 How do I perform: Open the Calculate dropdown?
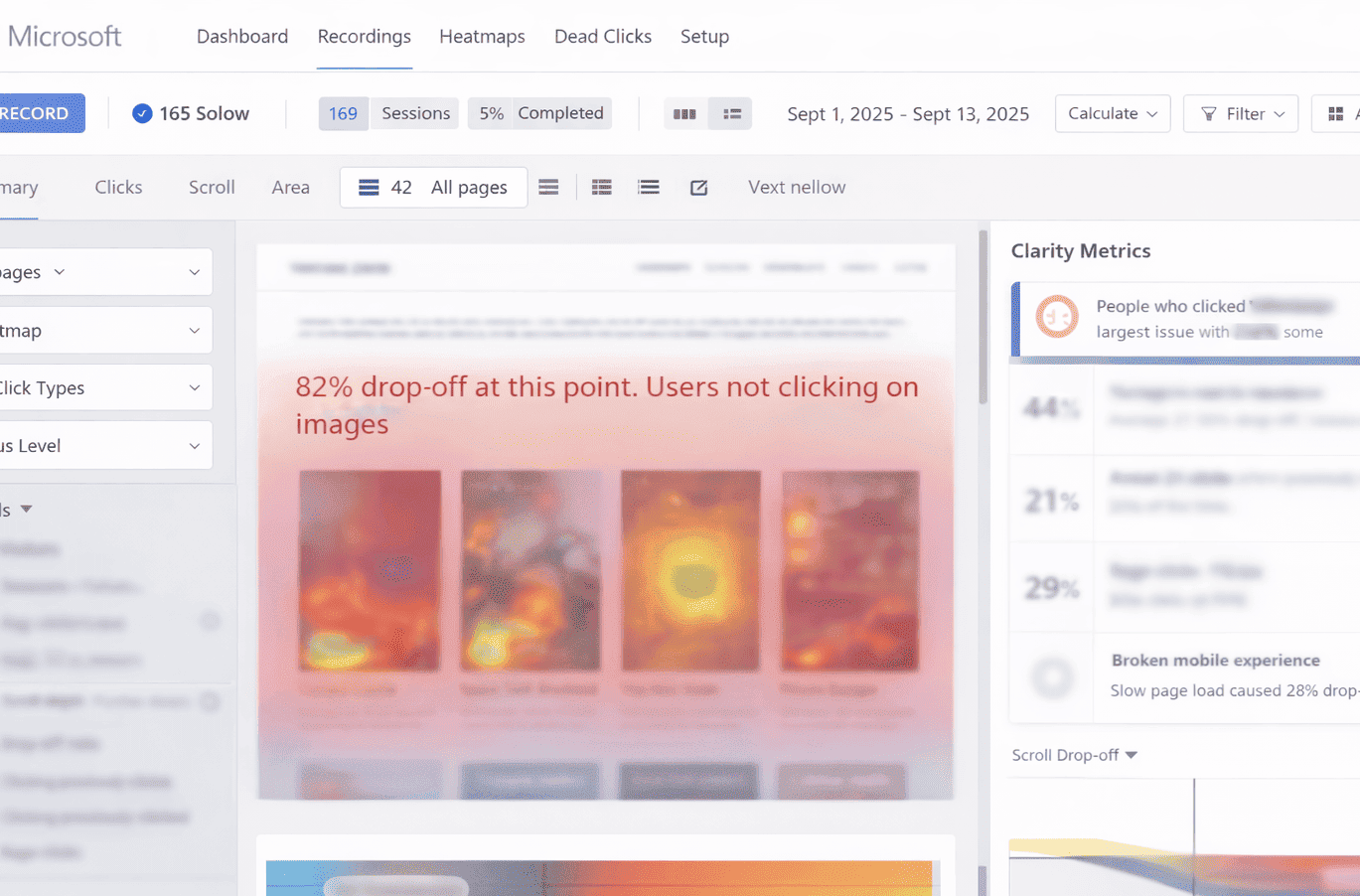click(1112, 113)
